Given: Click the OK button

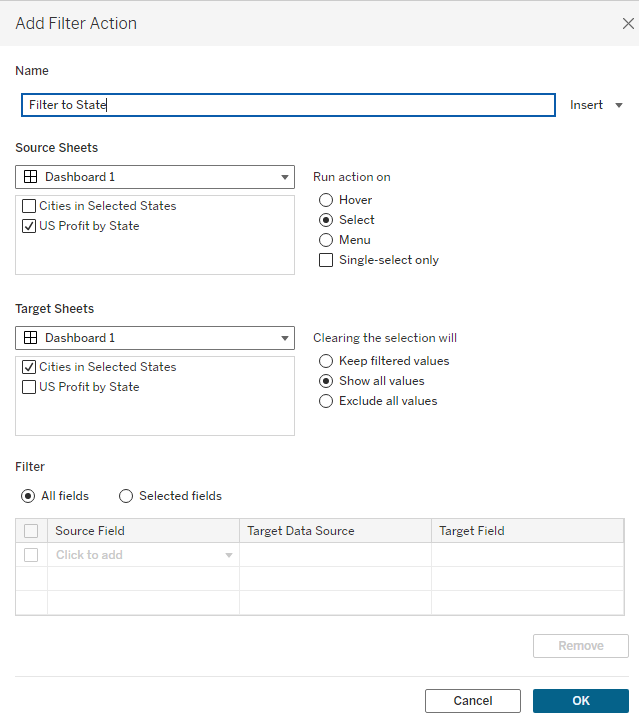Looking at the screenshot, I should click(581, 701).
